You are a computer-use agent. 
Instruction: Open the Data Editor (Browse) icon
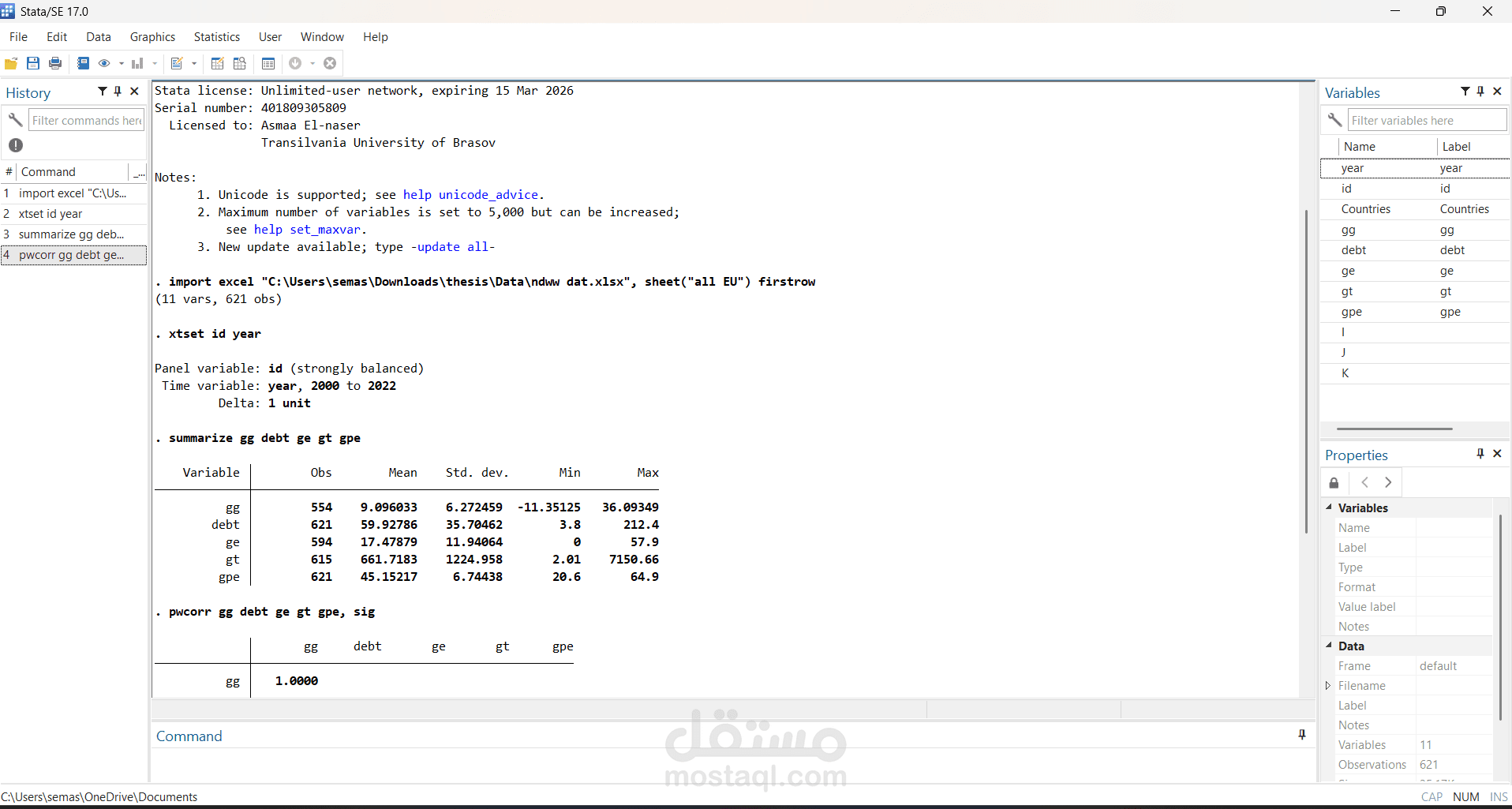click(240, 63)
